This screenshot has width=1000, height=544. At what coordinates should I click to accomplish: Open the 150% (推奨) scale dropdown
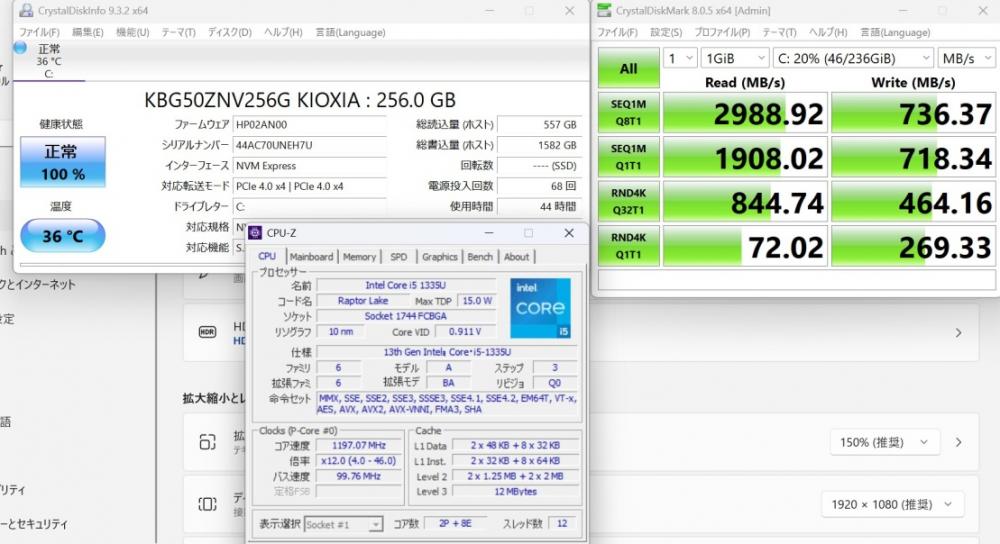click(885, 442)
